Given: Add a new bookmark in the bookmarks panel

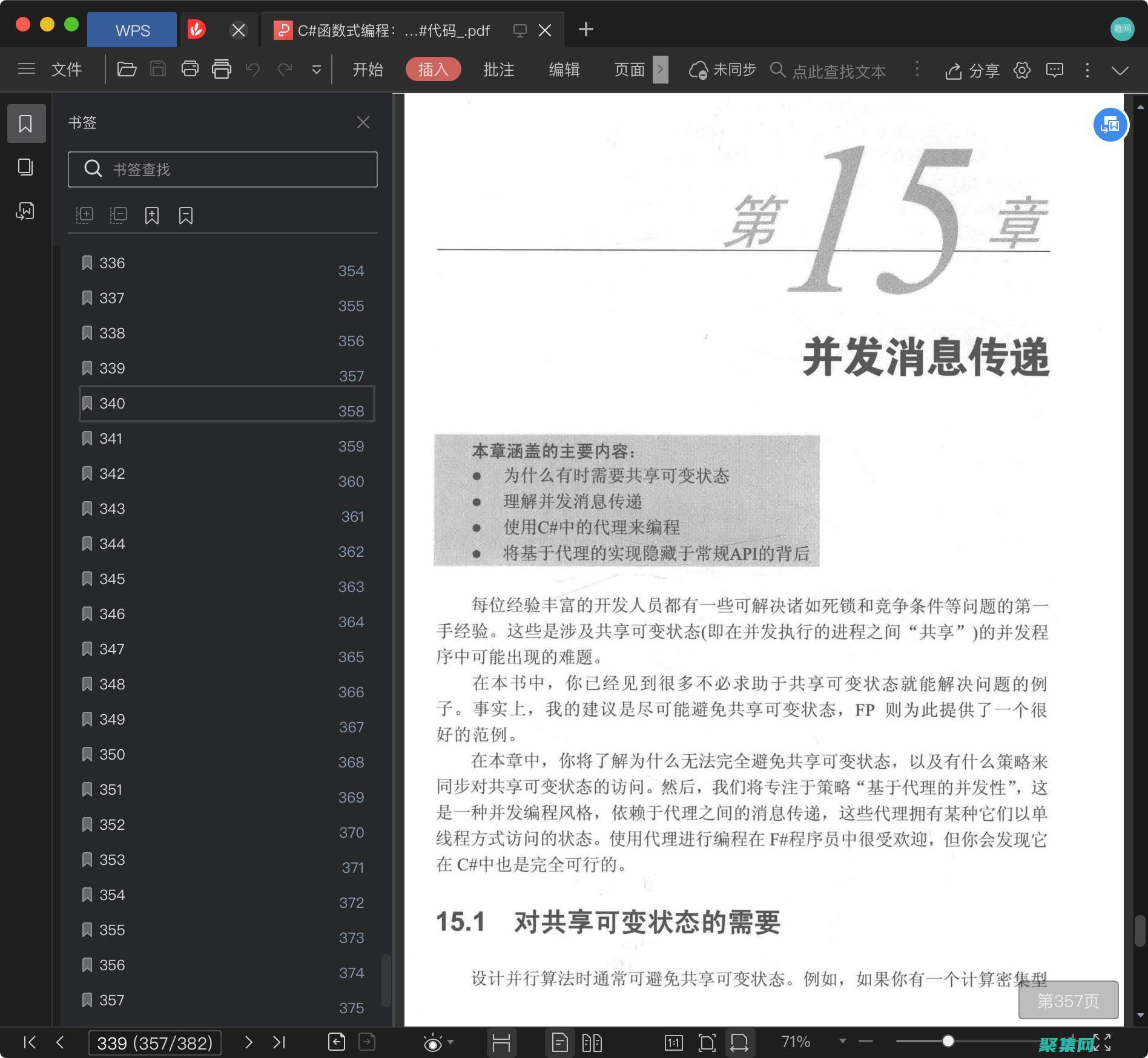Looking at the screenshot, I should 152,215.
